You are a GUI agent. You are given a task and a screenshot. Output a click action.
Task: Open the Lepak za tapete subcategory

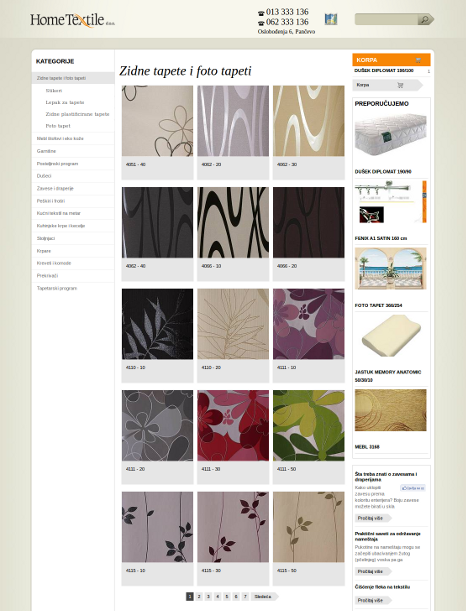65,102
